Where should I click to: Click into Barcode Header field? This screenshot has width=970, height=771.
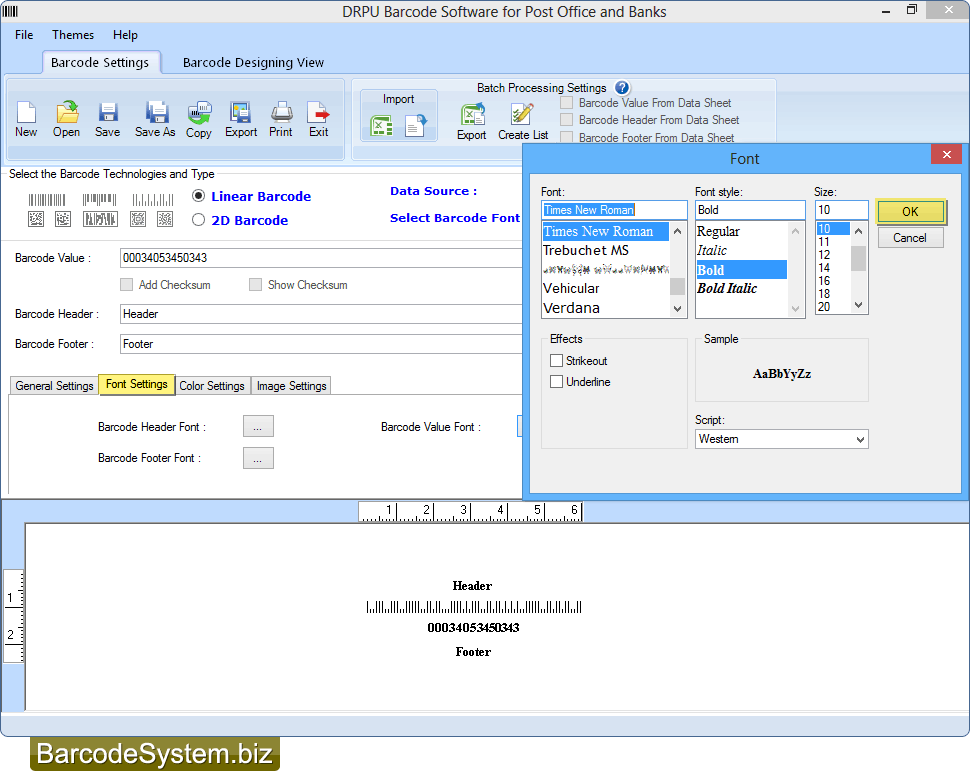click(321, 314)
